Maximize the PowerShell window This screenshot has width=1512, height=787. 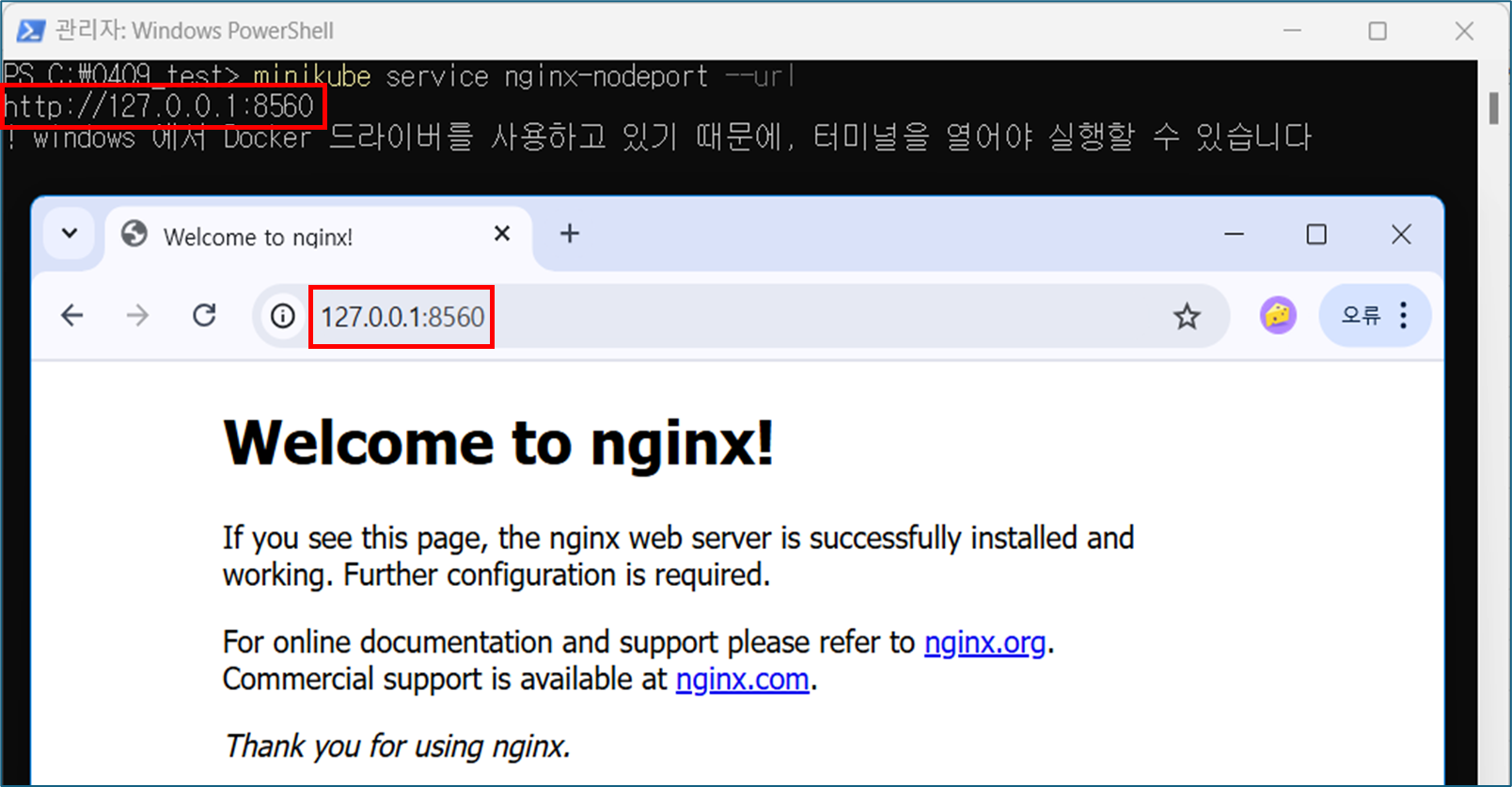tap(1378, 31)
